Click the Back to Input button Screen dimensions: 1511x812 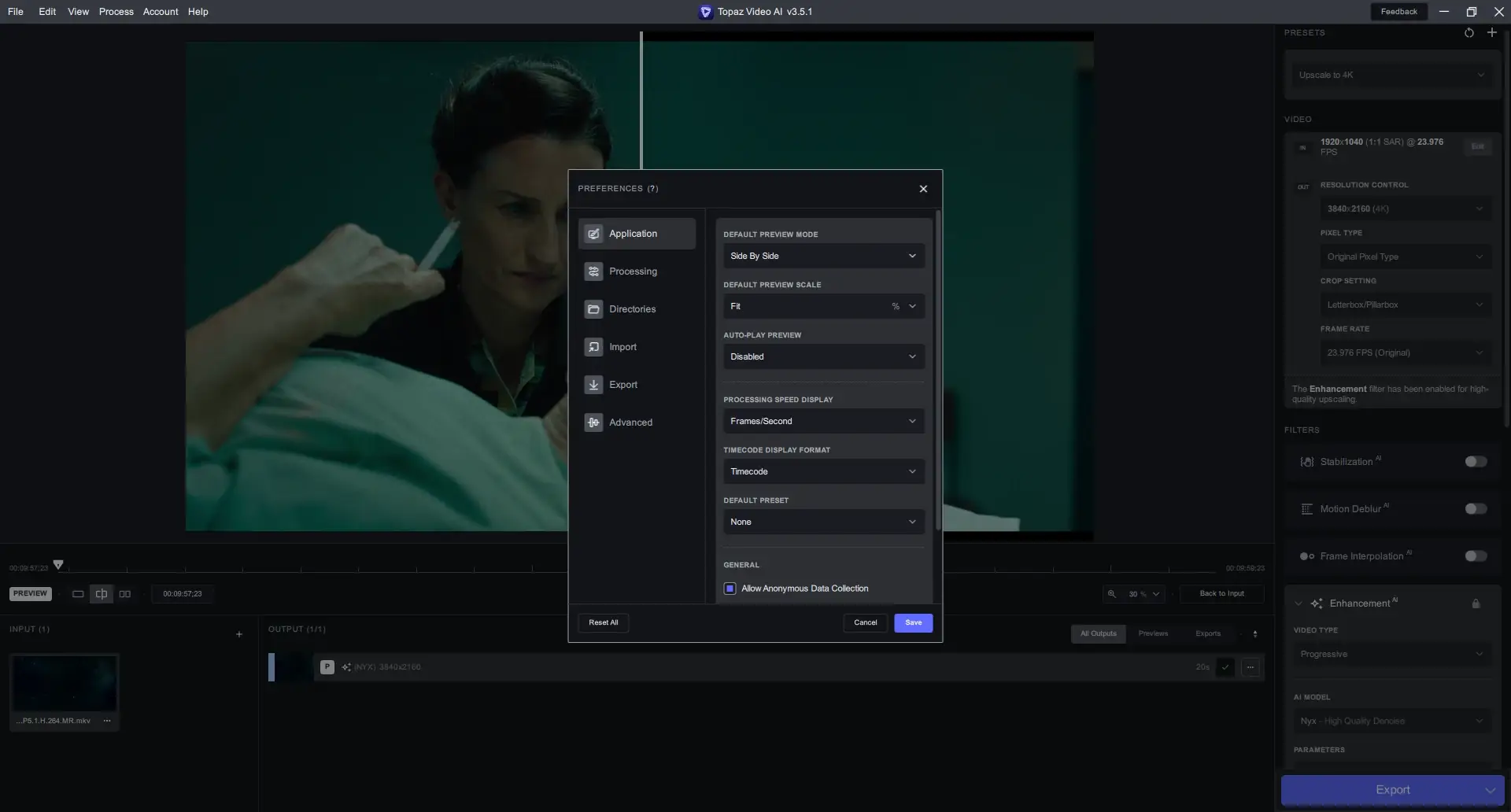point(1222,594)
